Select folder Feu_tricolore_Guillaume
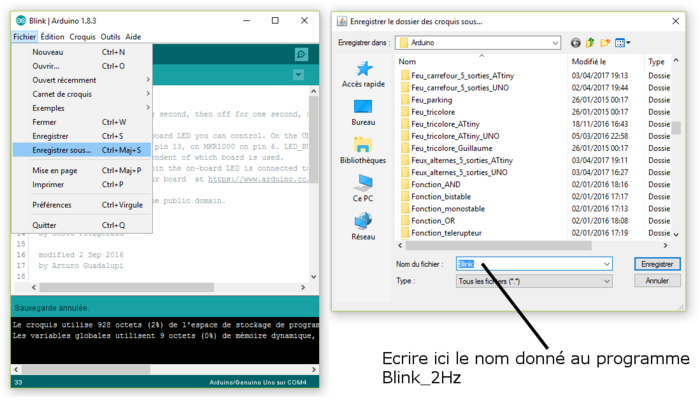 point(451,148)
